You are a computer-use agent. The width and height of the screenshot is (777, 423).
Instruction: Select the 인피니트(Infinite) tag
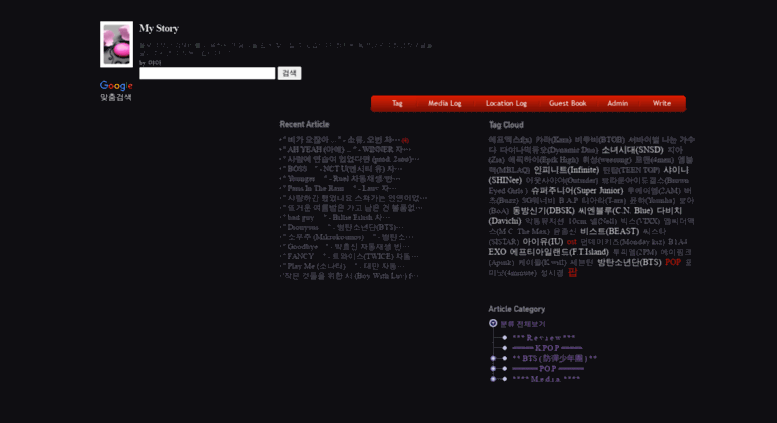[x=566, y=170]
